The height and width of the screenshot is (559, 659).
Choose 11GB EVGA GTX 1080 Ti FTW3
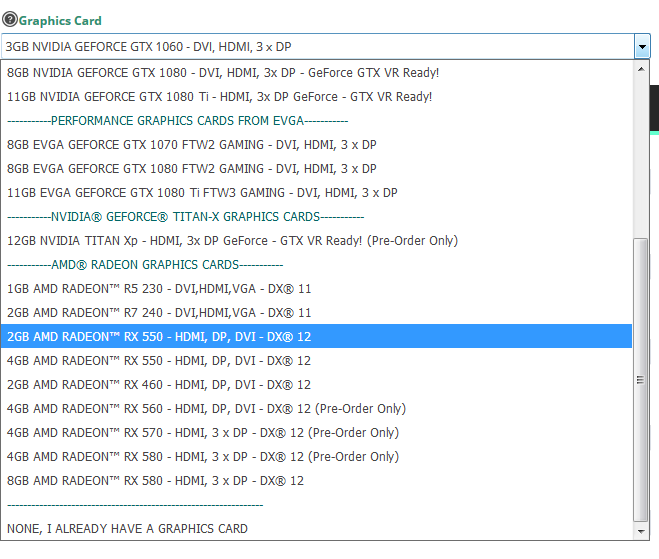(316, 192)
